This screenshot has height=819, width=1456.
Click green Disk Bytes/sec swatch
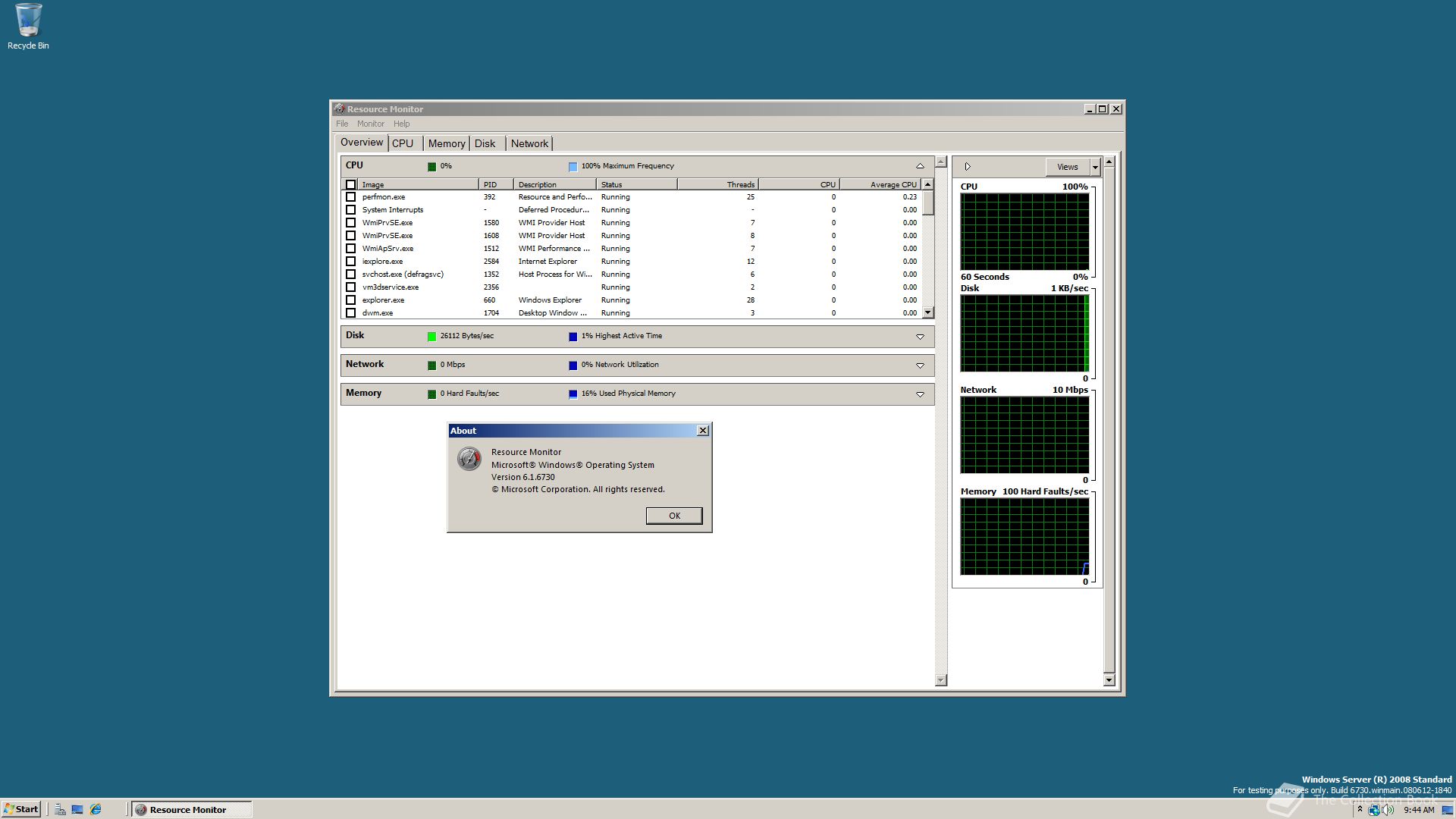tap(431, 337)
